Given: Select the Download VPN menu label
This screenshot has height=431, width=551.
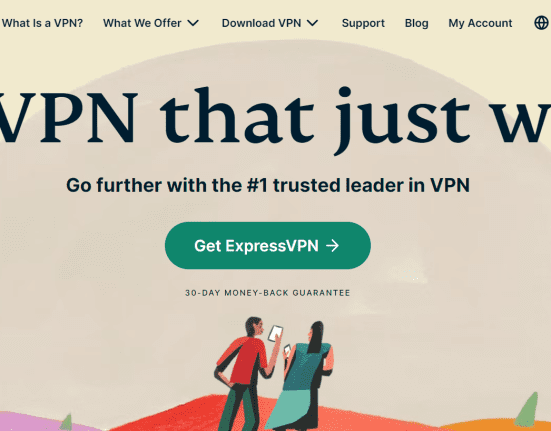Looking at the screenshot, I should (261, 23).
